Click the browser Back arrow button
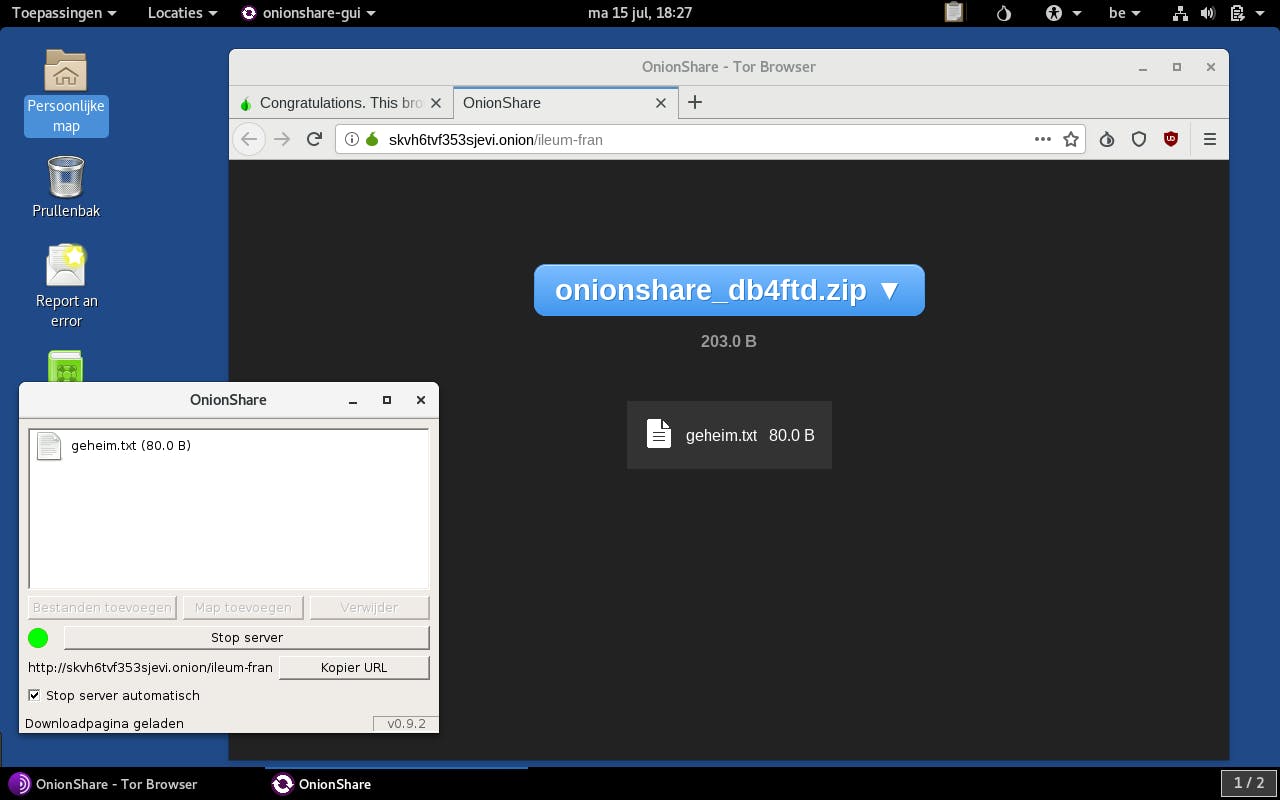This screenshot has width=1280, height=800. [x=249, y=140]
